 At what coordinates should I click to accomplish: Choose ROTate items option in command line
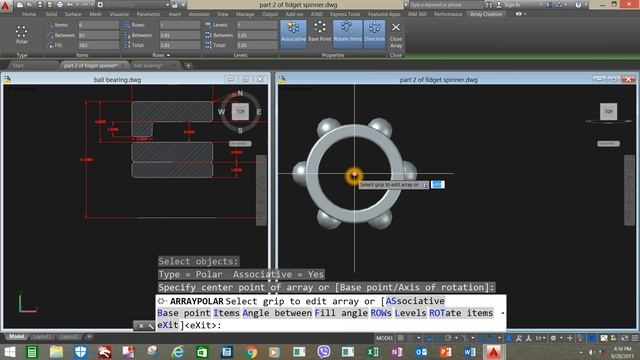[461, 313]
